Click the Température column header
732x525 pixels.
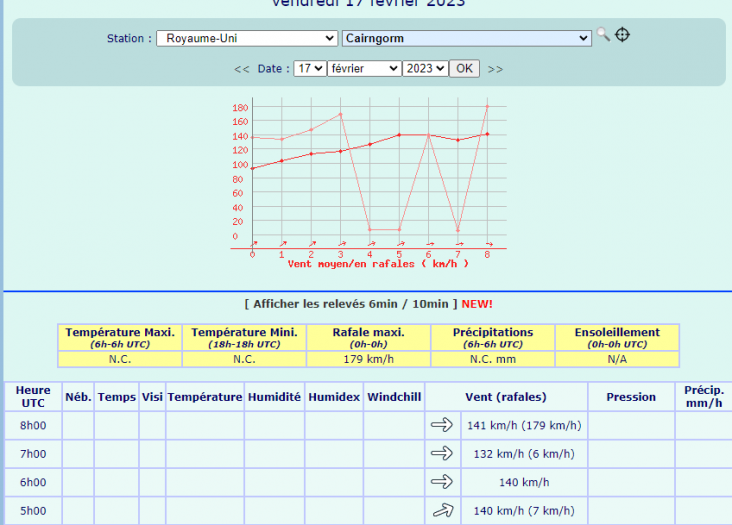[205, 397]
